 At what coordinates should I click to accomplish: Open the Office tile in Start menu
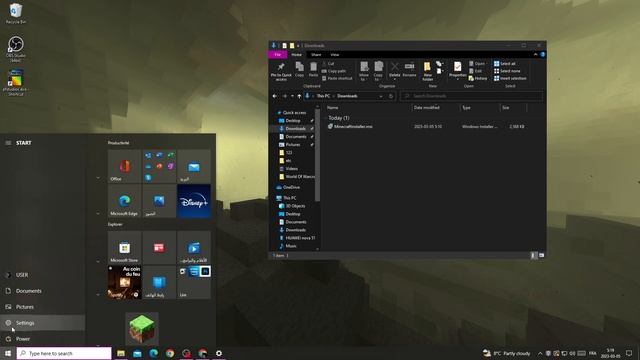click(x=124, y=166)
